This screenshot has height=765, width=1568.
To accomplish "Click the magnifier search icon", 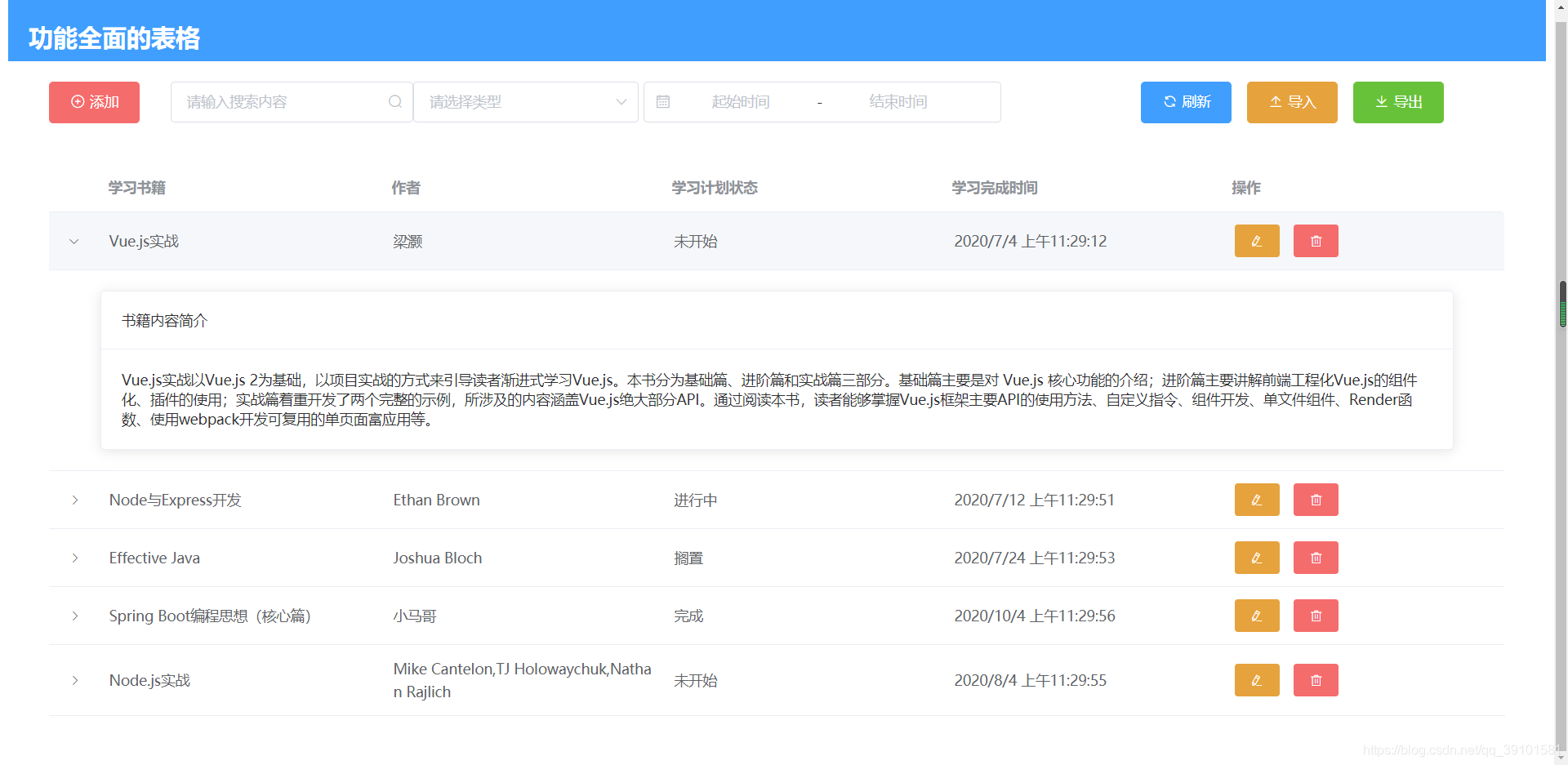I will pyautogui.click(x=395, y=102).
